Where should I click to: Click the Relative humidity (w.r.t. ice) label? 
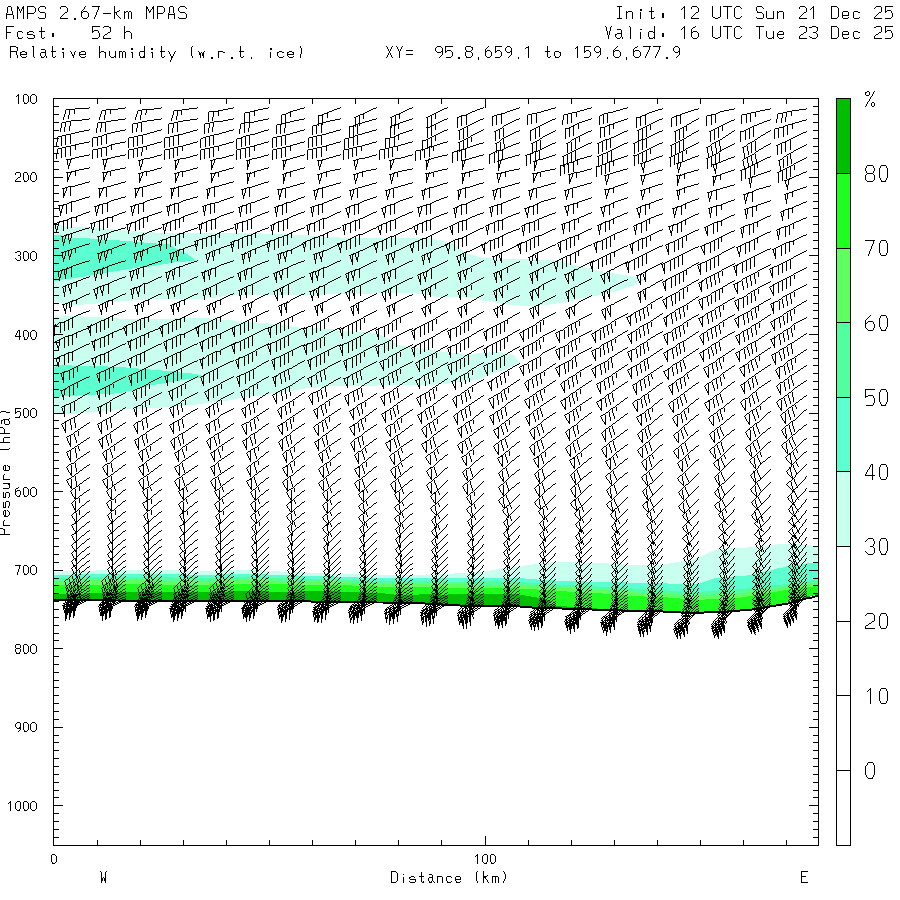point(156,53)
